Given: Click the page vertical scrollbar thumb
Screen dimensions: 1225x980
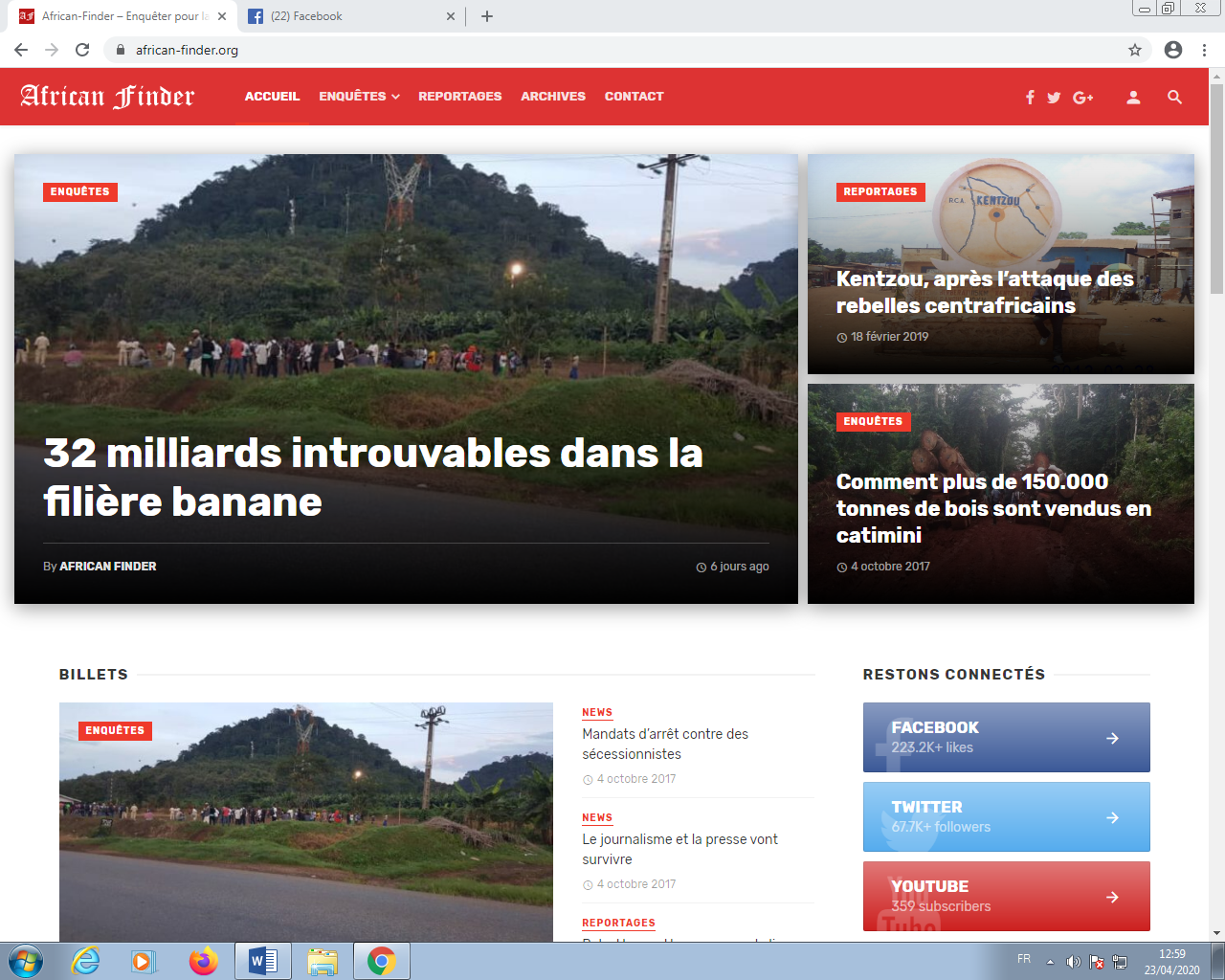Looking at the screenshot, I should pyautogui.click(x=1216, y=189).
